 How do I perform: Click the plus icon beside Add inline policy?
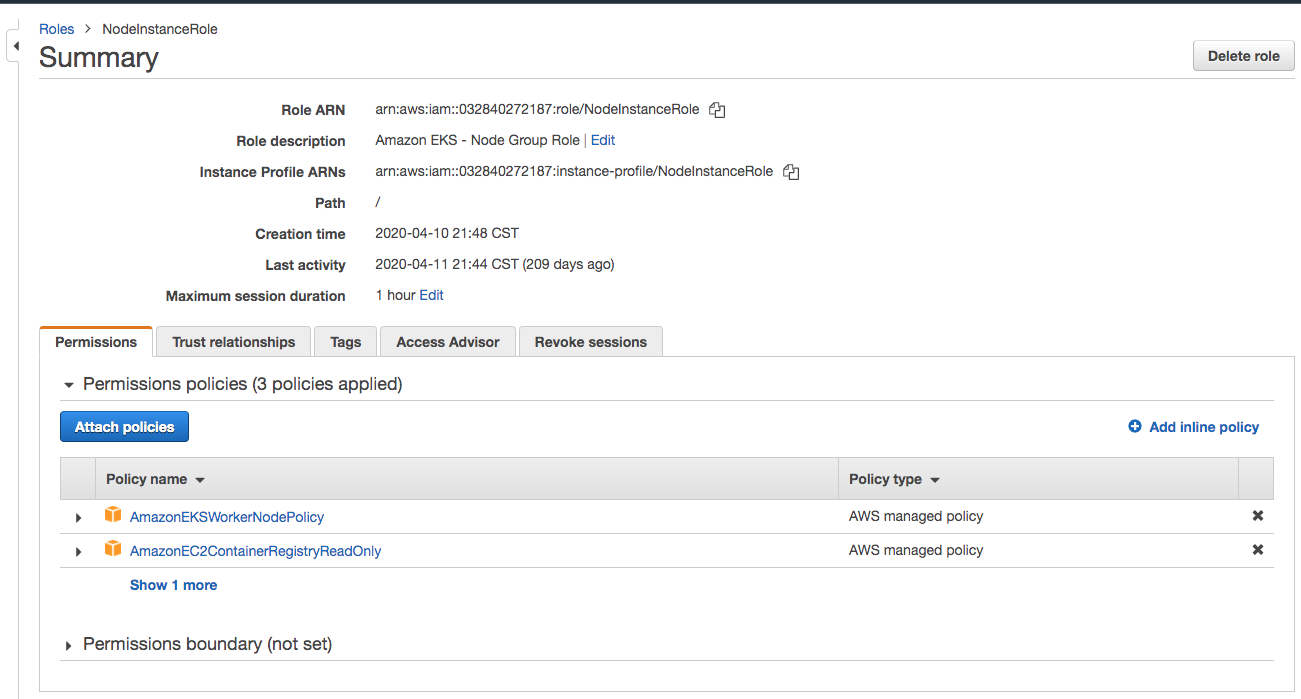click(1134, 426)
